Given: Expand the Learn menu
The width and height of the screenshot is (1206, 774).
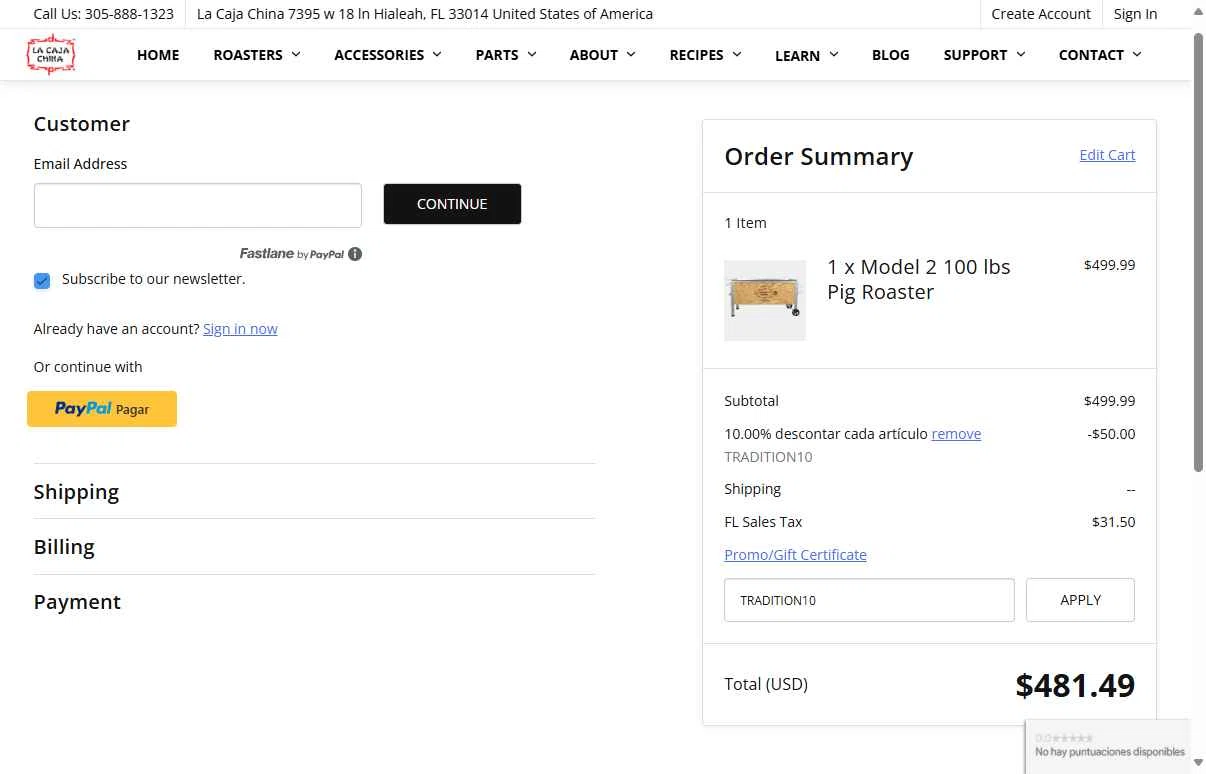Looking at the screenshot, I should [807, 55].
